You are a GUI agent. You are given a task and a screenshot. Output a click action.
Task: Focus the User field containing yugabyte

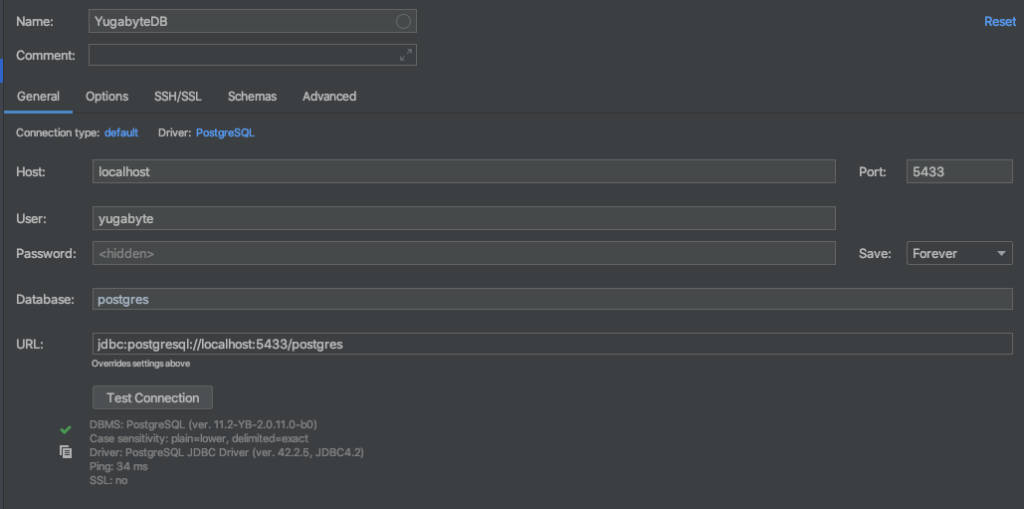click(x=464, y=218)
